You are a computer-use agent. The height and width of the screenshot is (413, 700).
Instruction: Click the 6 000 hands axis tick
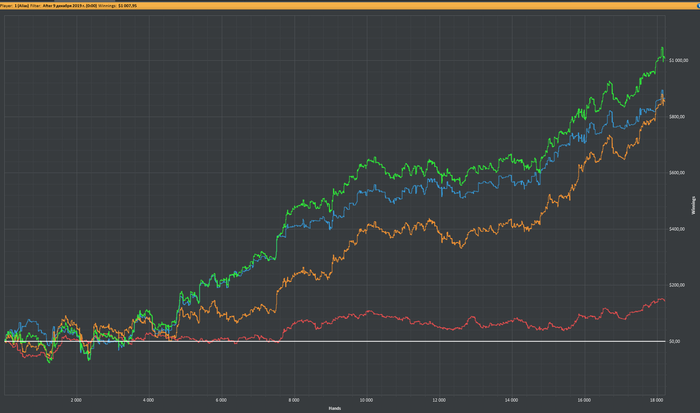point(221,400)
